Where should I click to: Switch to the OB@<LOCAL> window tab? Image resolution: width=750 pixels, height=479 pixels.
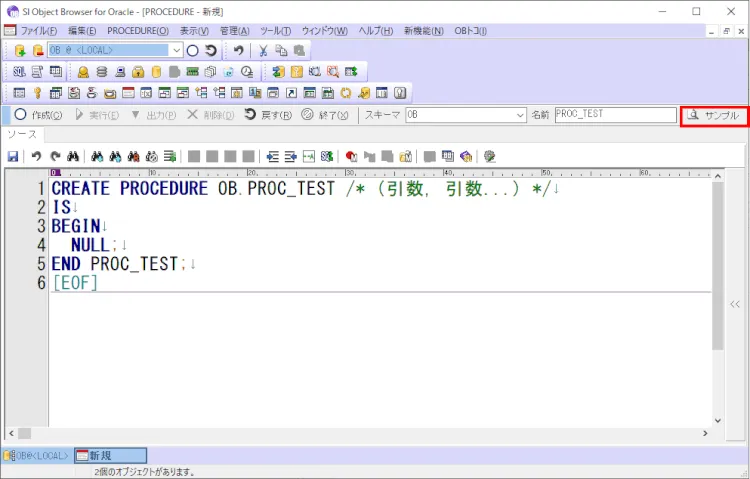[x=37, y=456]
